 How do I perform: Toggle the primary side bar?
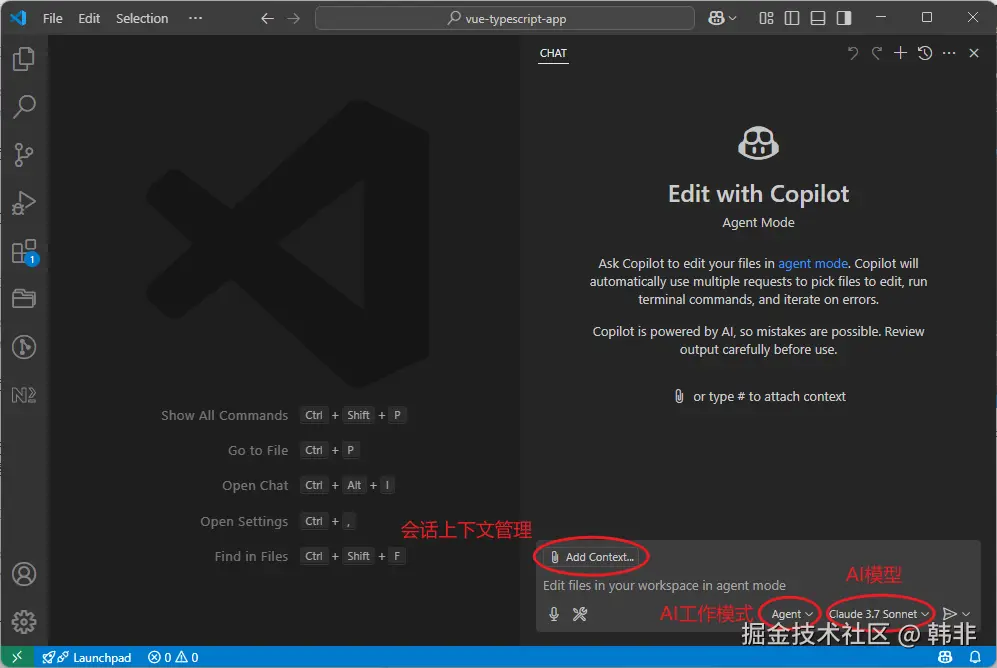pos(792,18)
